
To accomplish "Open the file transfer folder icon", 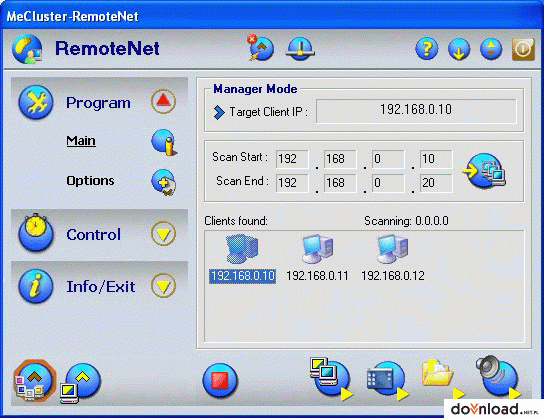I will [x=442, y=379].
